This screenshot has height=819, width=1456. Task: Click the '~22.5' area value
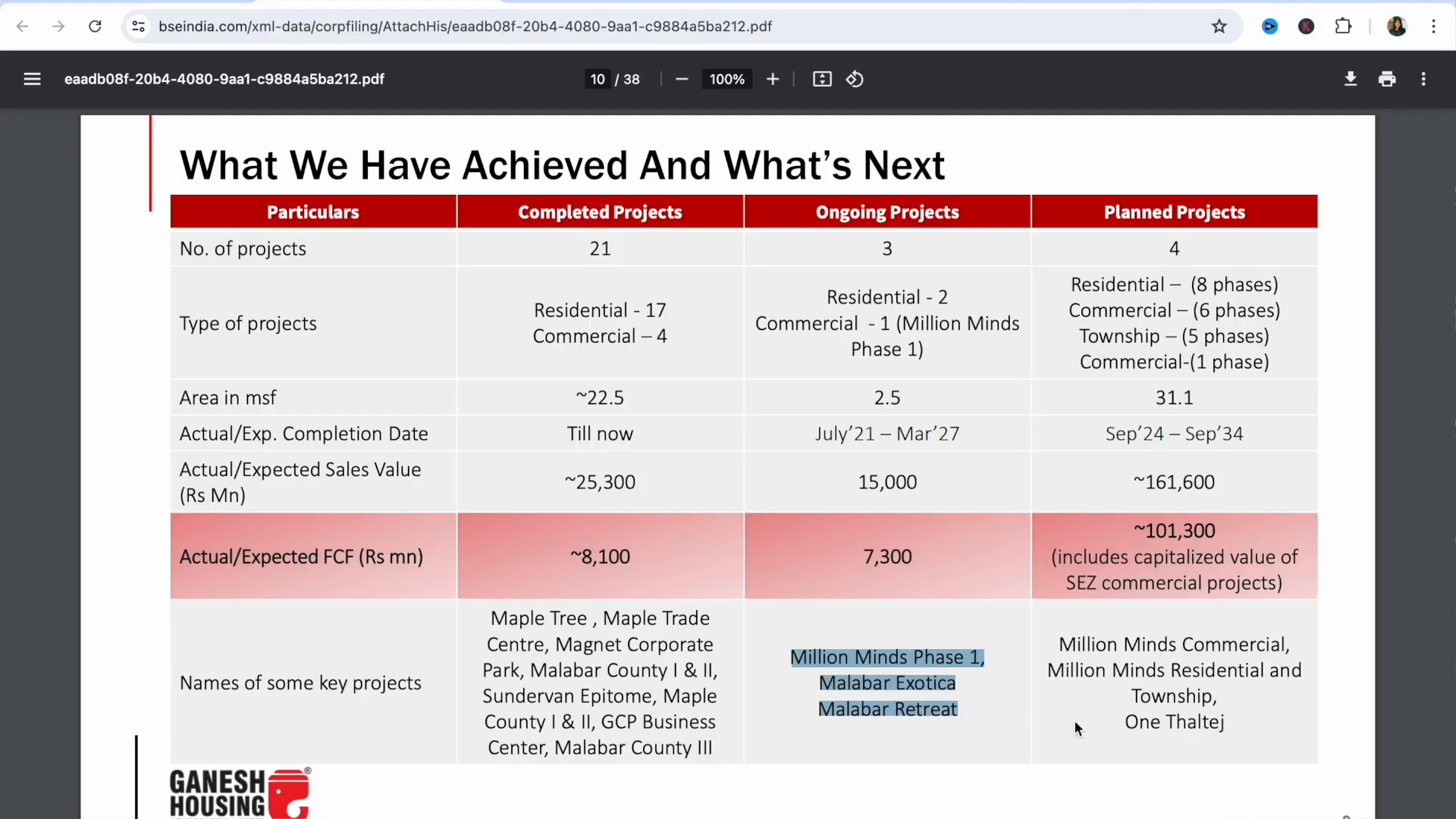[x=600, y=397]
